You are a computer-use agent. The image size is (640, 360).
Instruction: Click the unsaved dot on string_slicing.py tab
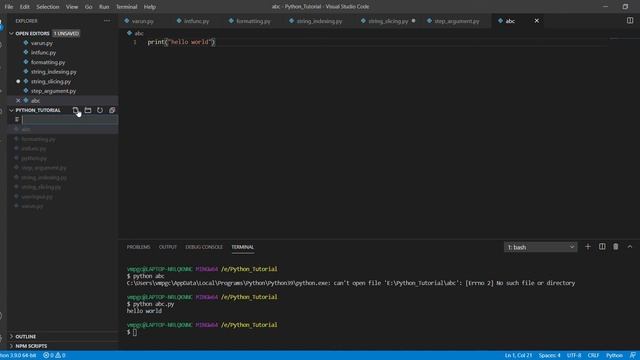[413, 21]
